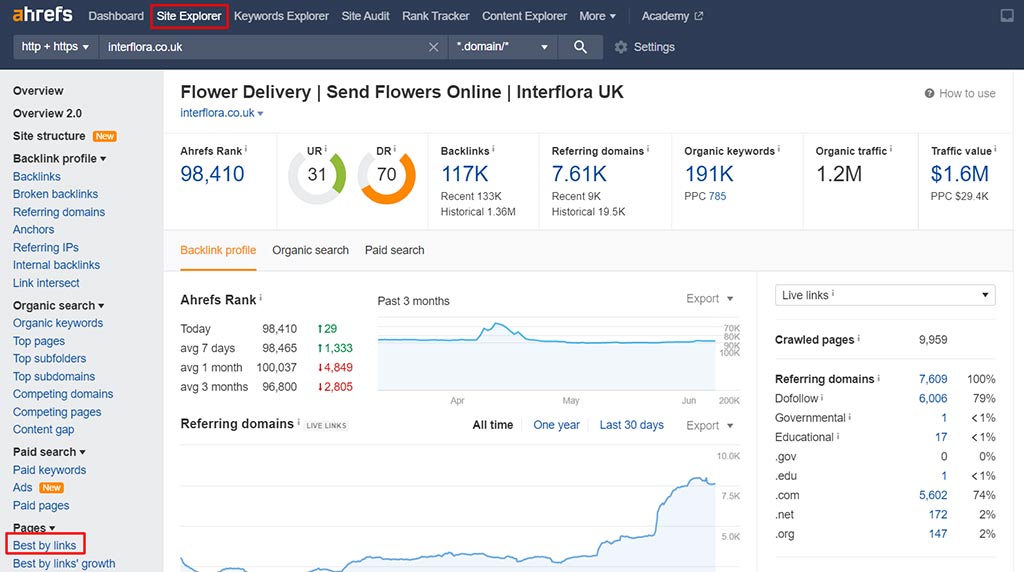Click the How to use help icon
Image resolution: width=1024 pixels, height=572 pixels.
pyautogui.click(x=929, y=93)
